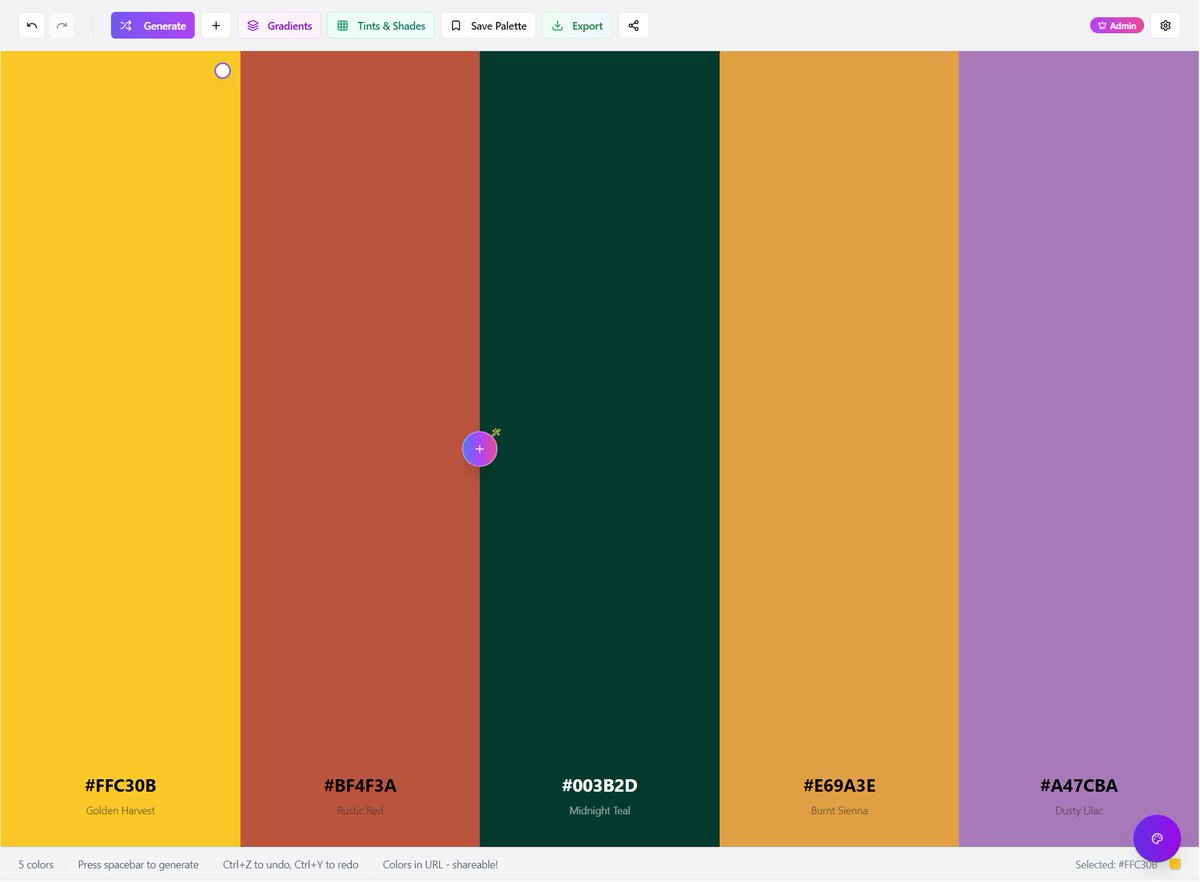Image resolution: width=1200 pixels, height=882 pixels.
Task: Click hex code #BF4F3A
Action: coord(360,785)
